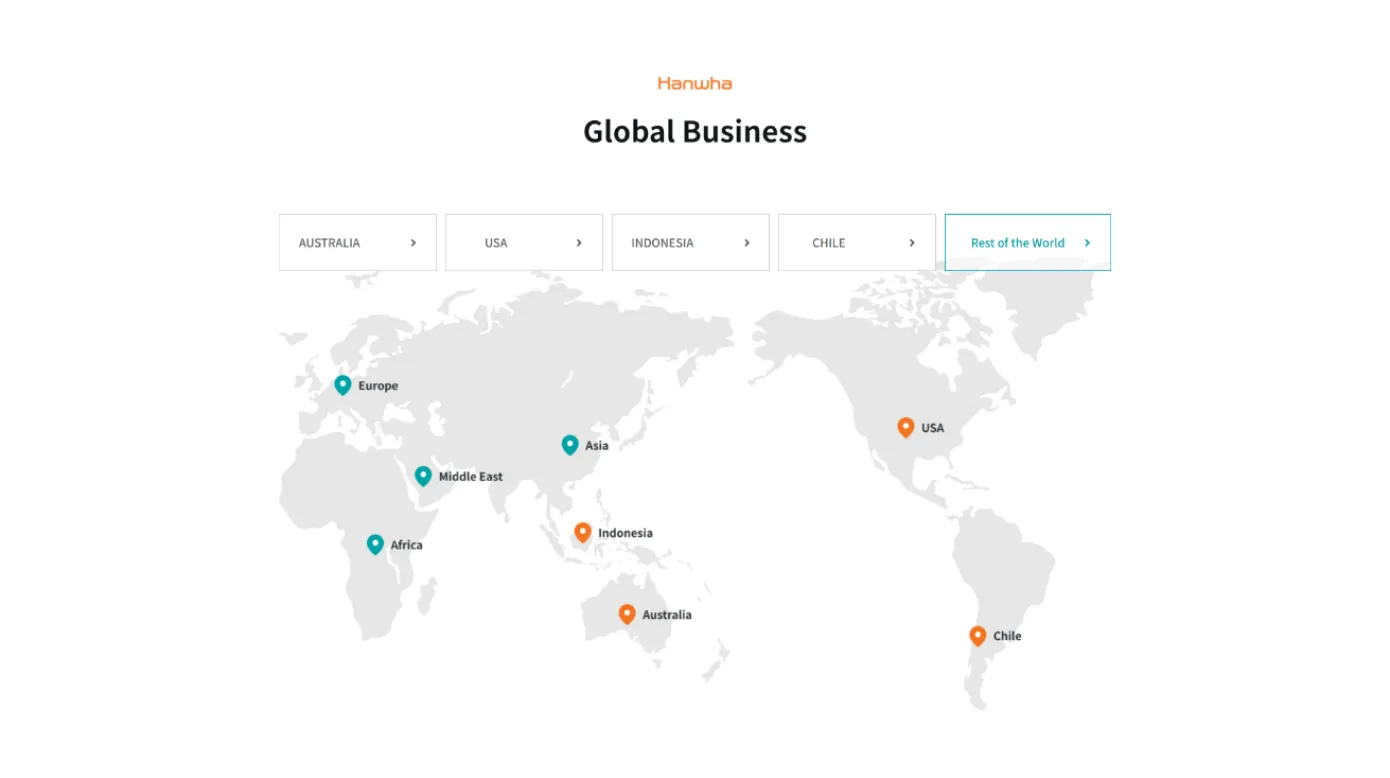Image resolution: width=1390 pixels, height=778 pixels.
Task: Expand the chevron in the AUSTRALIA box
Action: click(x=413, y=243)
